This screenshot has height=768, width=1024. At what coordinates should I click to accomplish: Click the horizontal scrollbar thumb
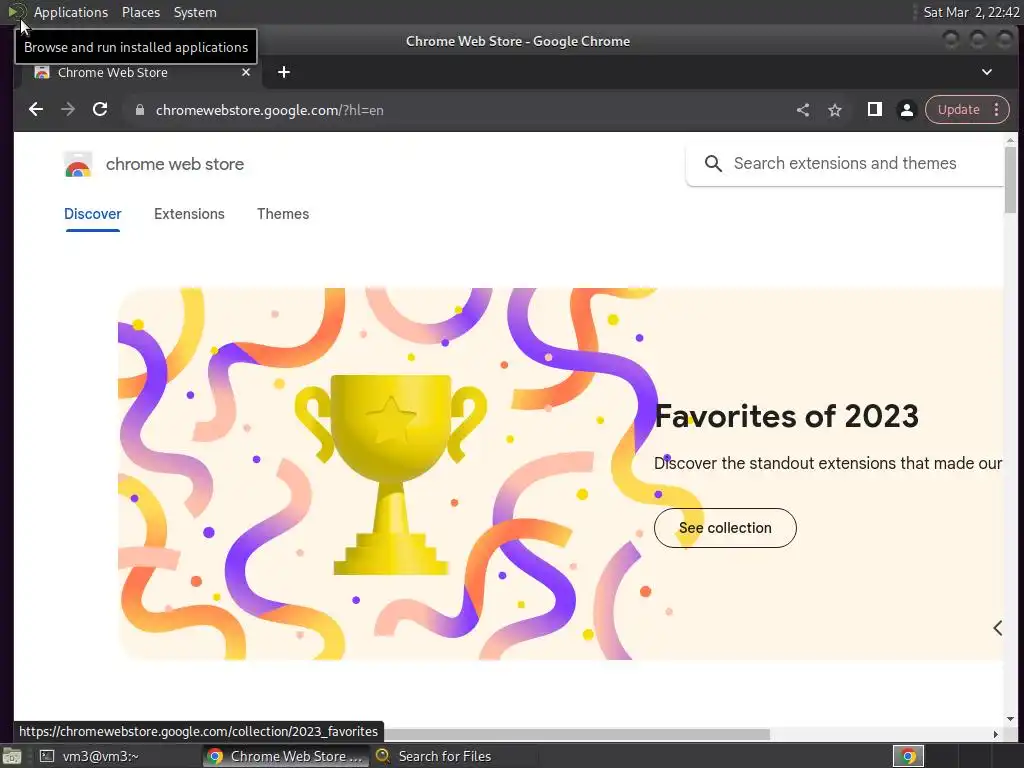pyautogui.click(x=575, y=734)
